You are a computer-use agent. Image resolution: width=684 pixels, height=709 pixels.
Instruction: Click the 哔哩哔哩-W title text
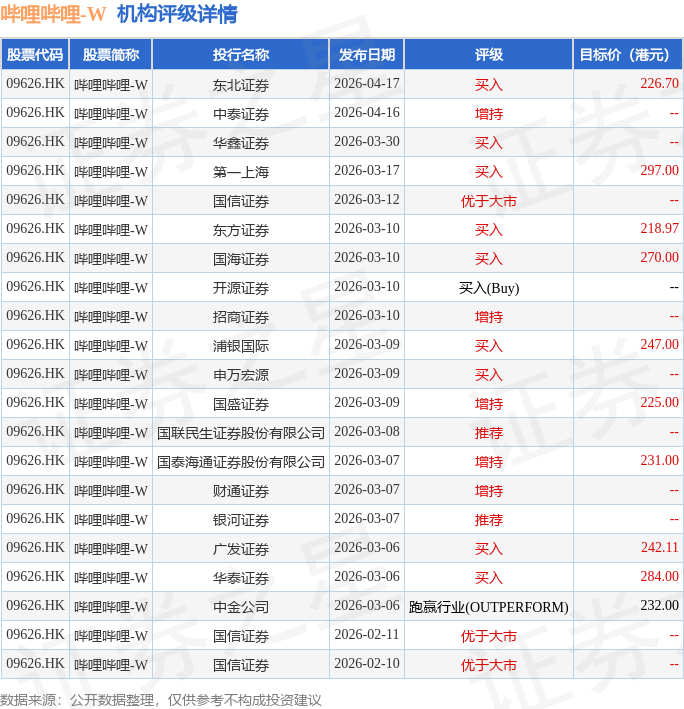[x=53, y=14]
